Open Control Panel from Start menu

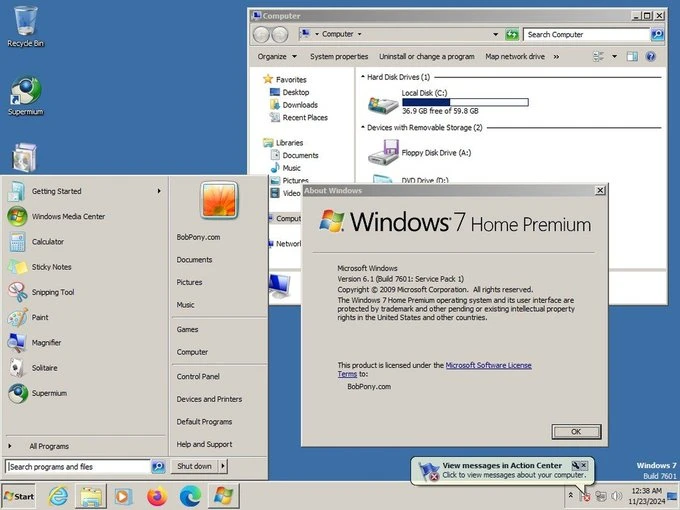[198, 376]
